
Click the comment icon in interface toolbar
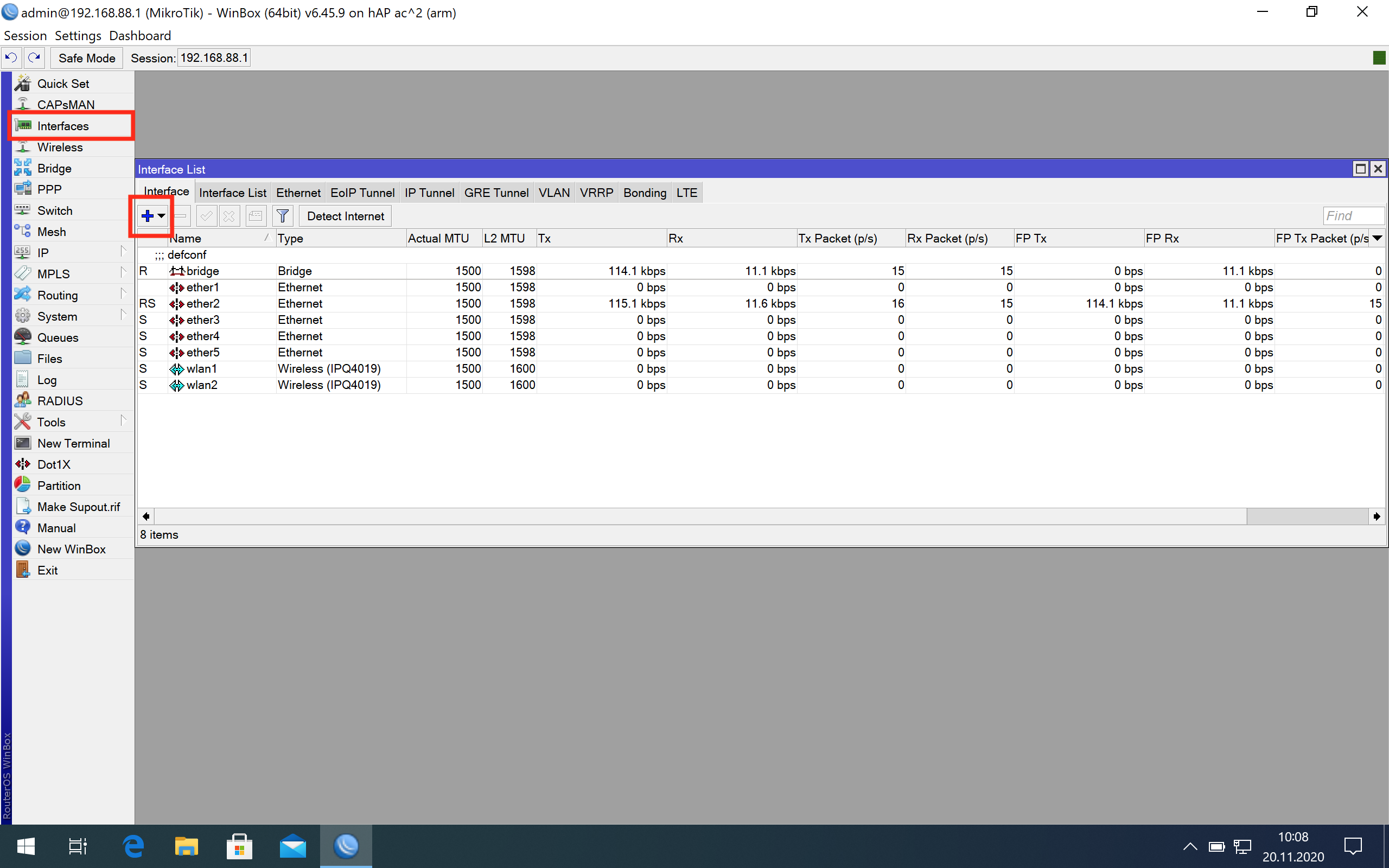[x=256, y=216]
